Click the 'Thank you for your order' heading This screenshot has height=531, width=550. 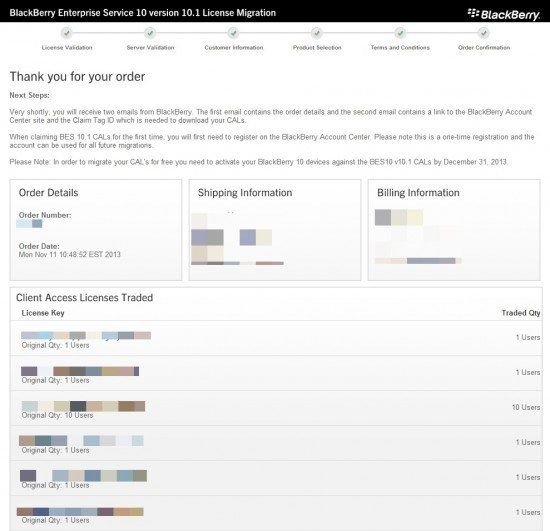pos(77,76)
